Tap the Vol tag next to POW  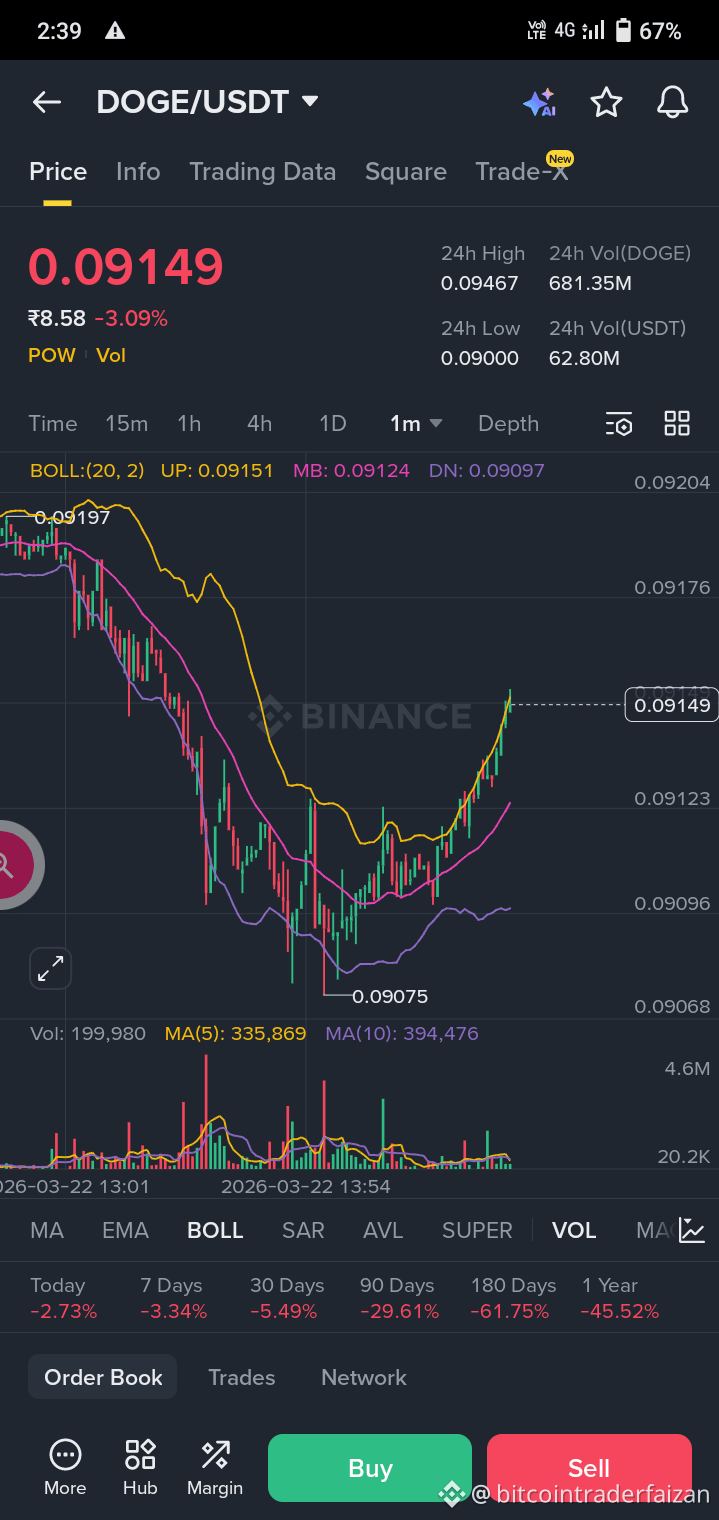click(111, 355)
